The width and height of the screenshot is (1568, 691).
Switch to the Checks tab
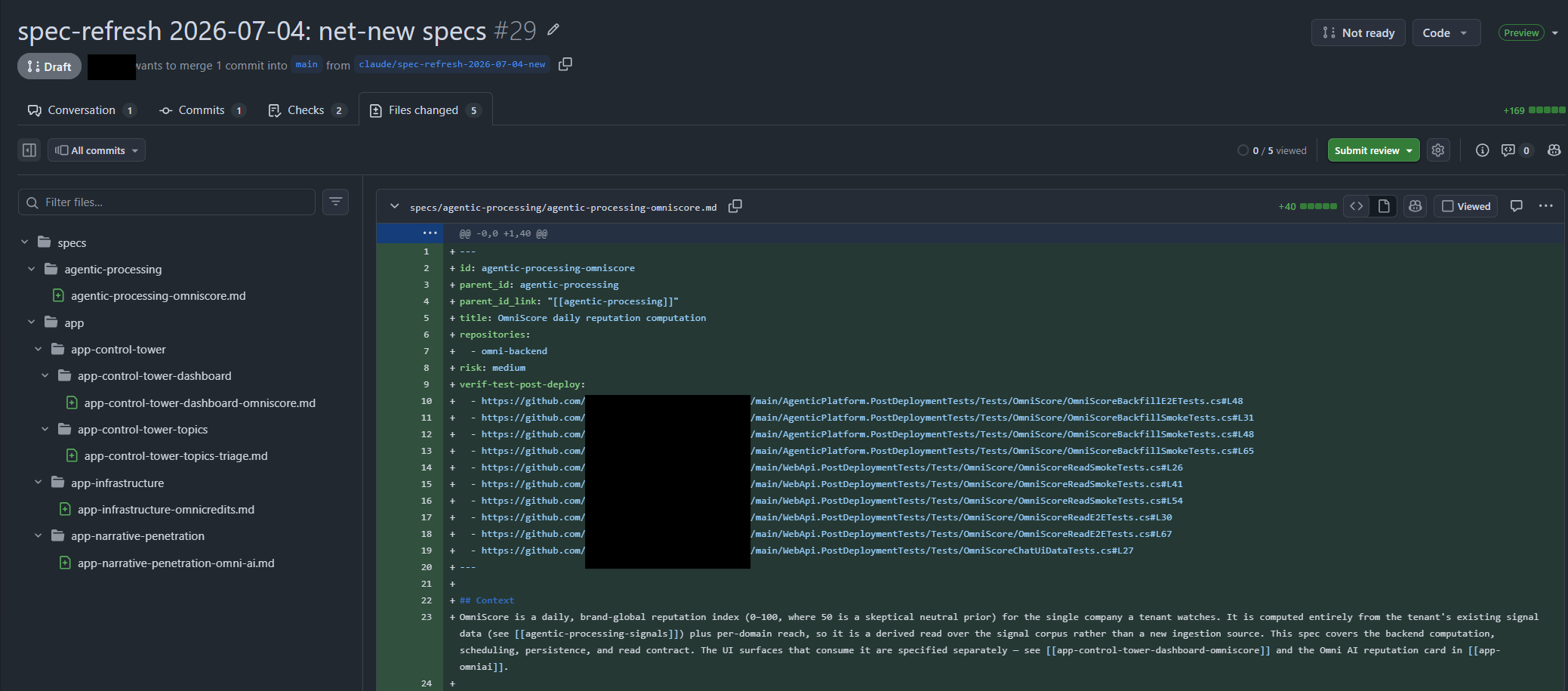point(307,110)
